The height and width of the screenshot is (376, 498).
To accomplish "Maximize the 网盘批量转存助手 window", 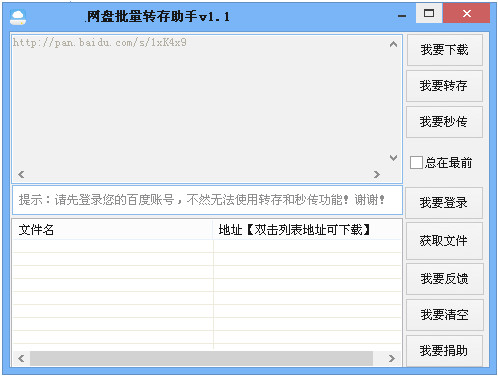I will [429, 13].
